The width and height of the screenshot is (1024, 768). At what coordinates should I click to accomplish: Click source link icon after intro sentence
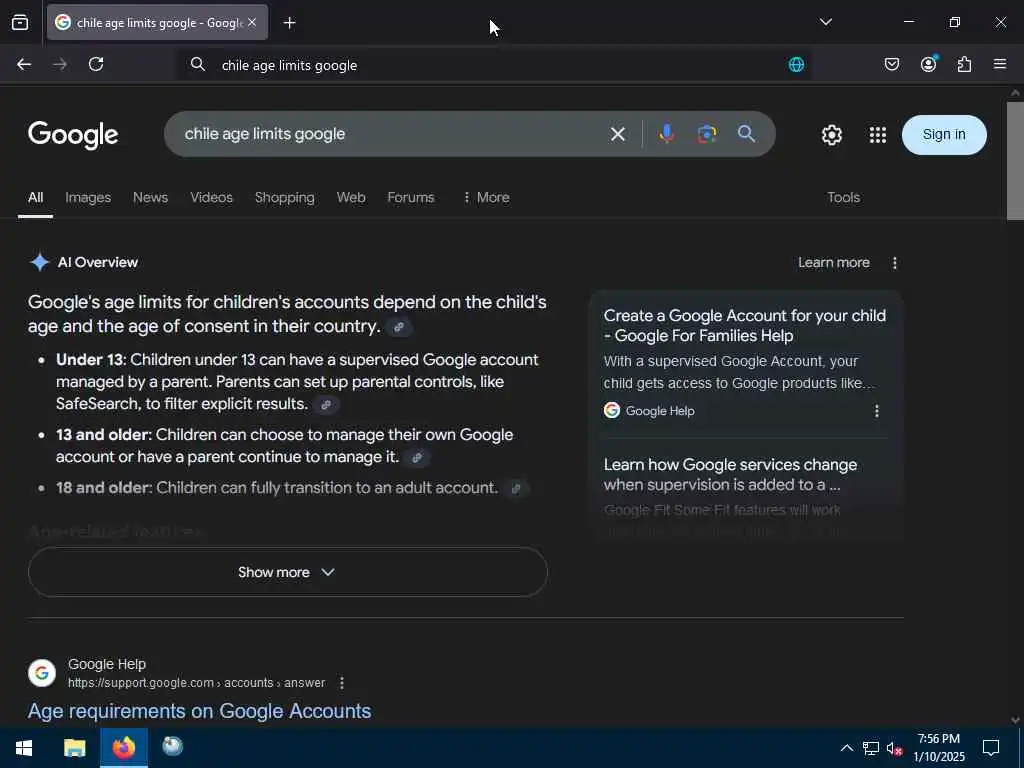(398, 327)
